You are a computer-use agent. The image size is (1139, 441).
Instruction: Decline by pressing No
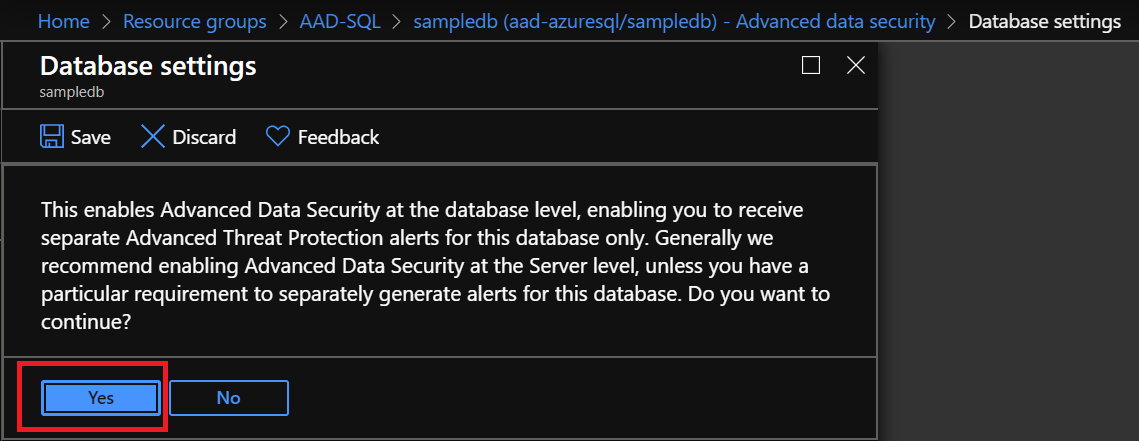coord(228,398)
